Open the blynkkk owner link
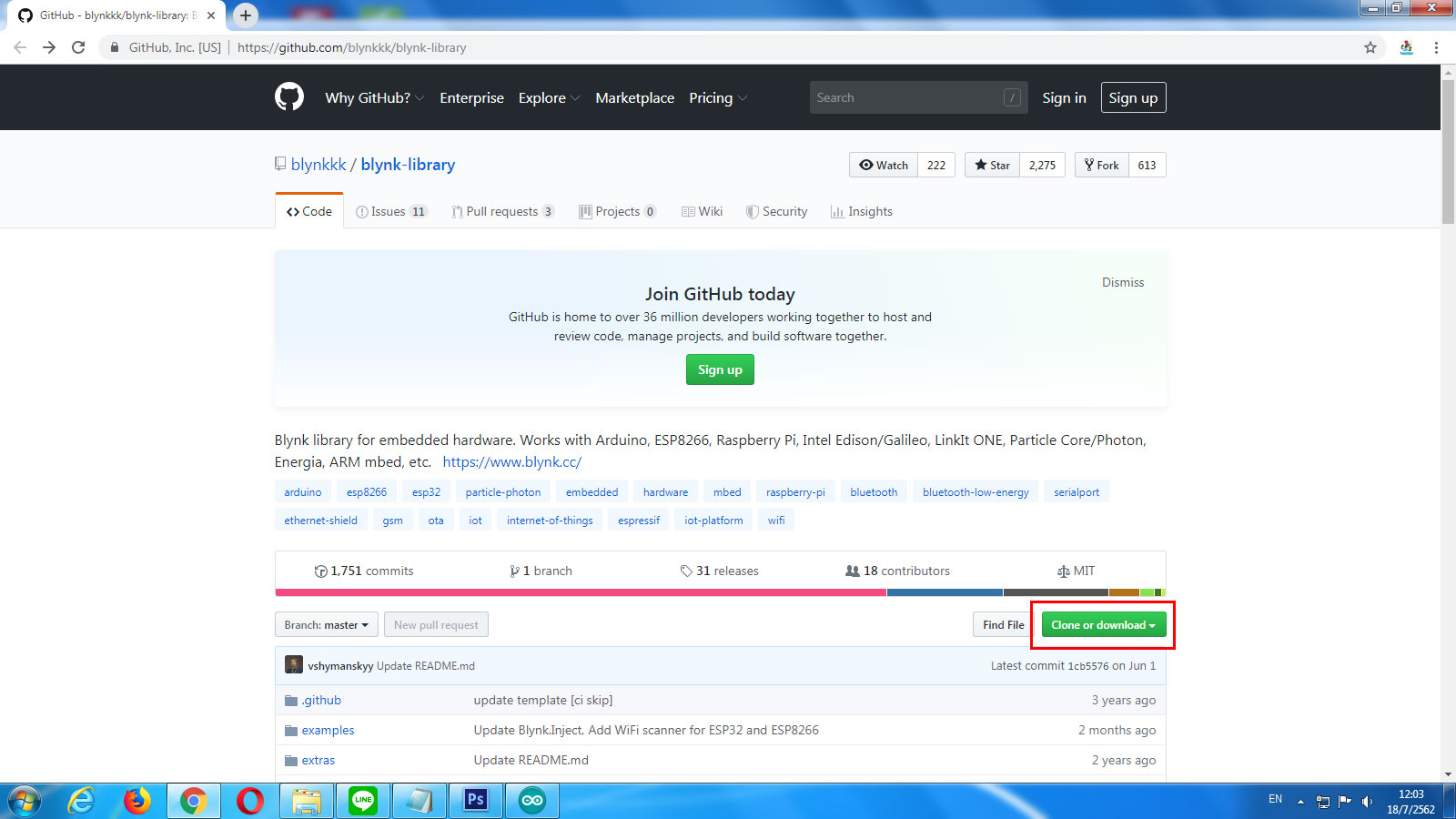Viewport: 1456px width, 819px height. click(318, 165)
